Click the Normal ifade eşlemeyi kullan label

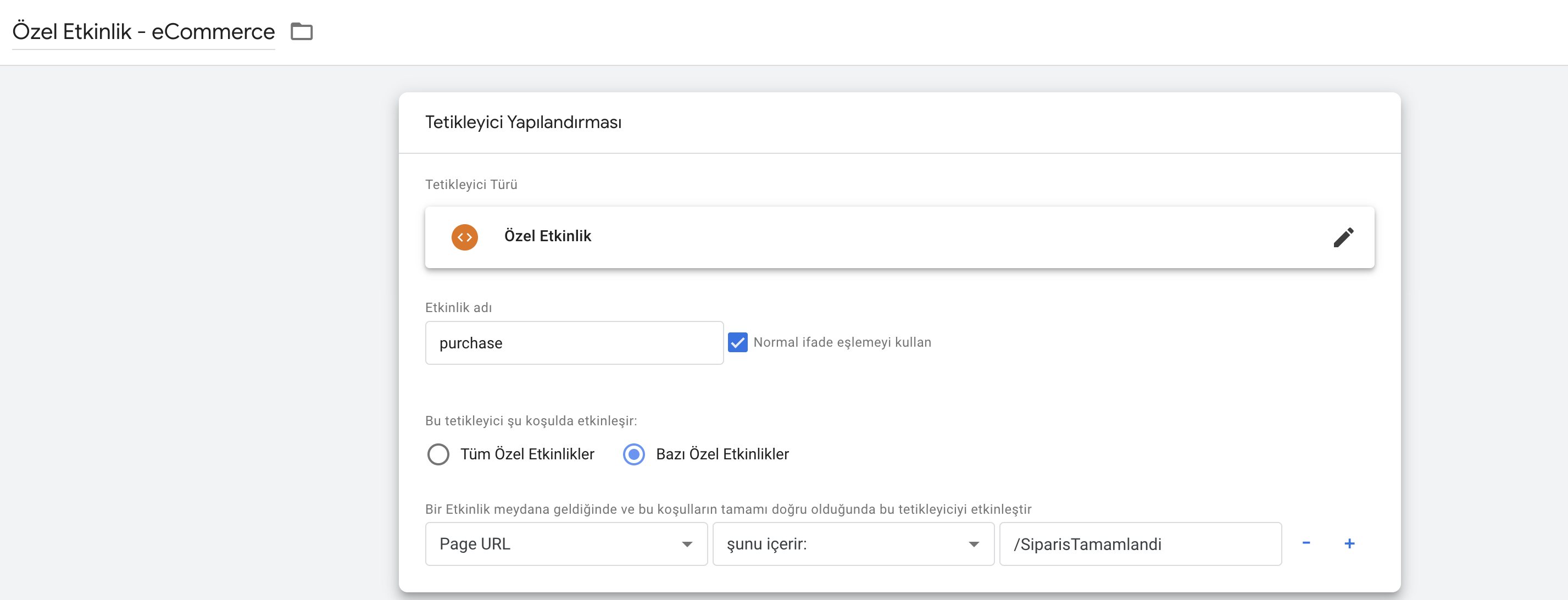[x=842, y=343]
